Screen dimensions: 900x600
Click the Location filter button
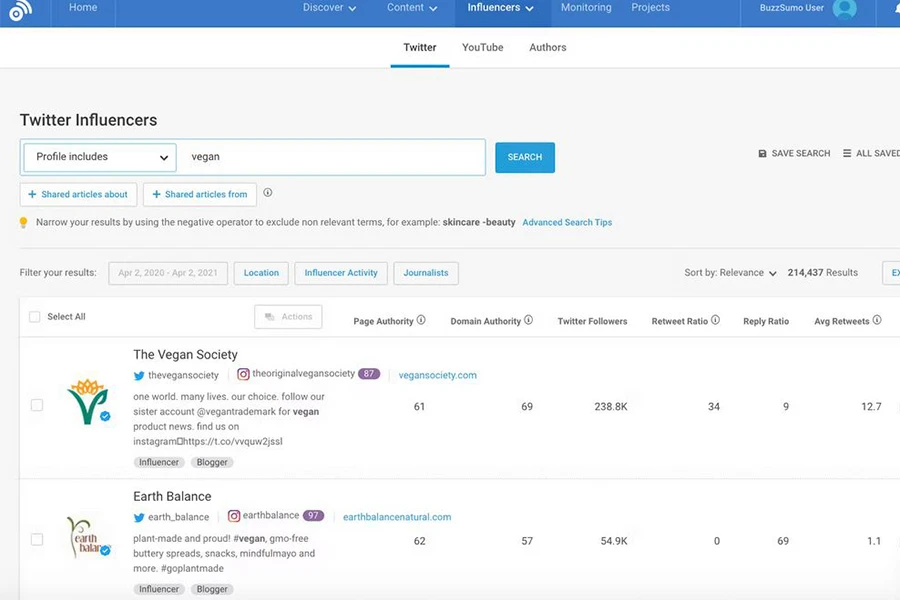pyautogui.click(x=261, y=273)
